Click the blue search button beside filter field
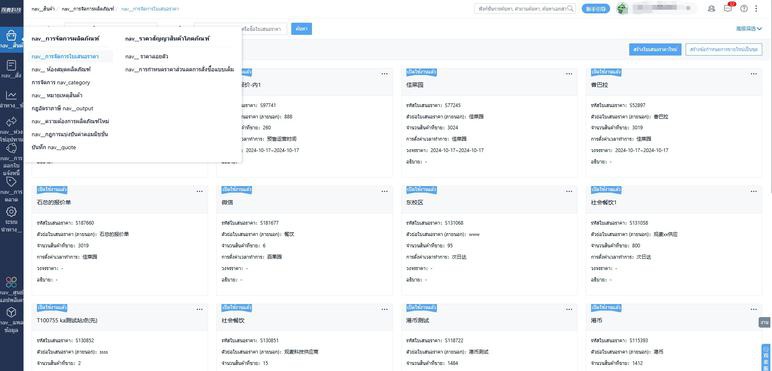Viewport: 772px width, 371px height. [x=301, y=29]
